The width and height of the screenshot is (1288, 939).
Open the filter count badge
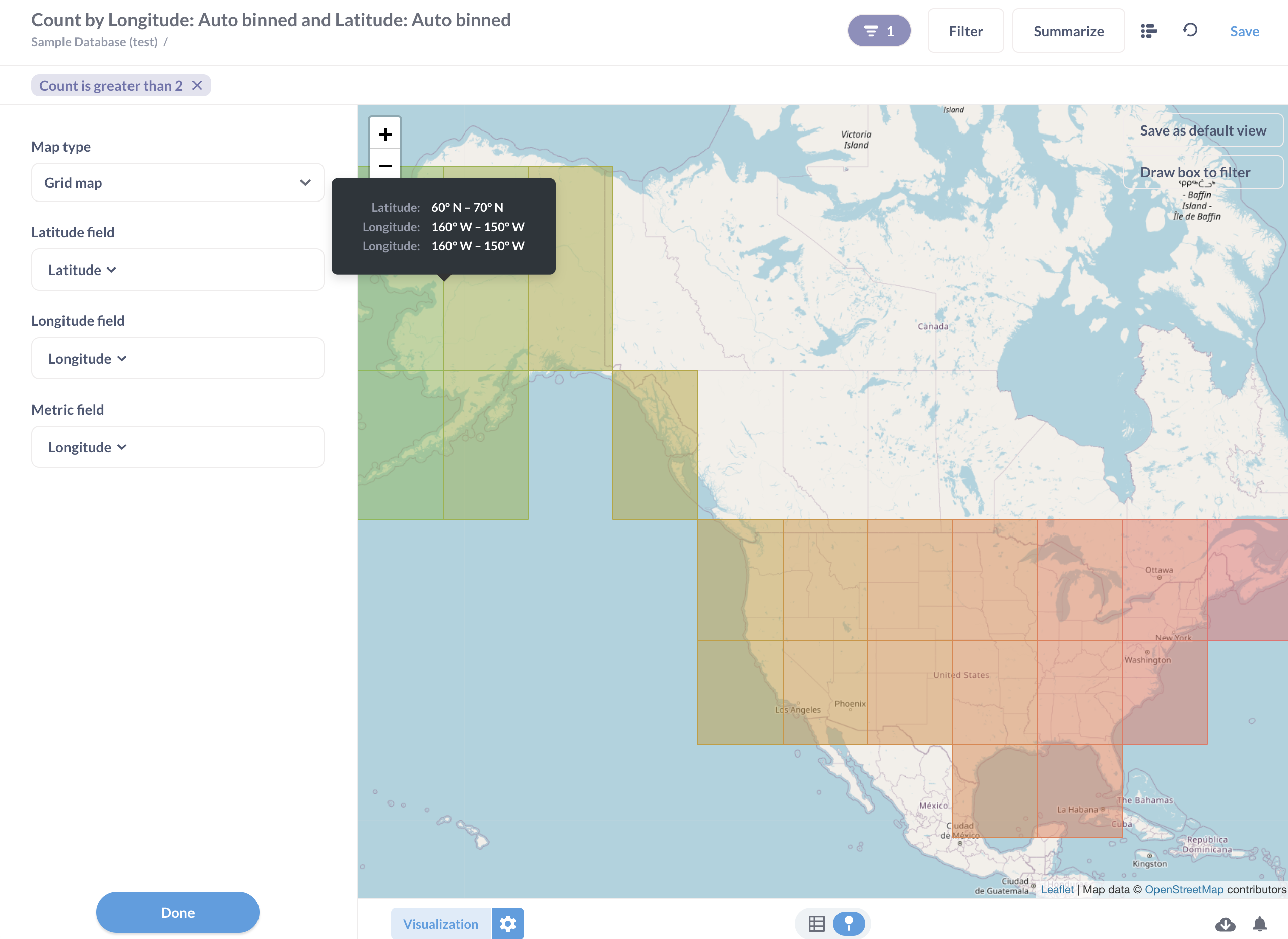(879, 31)
